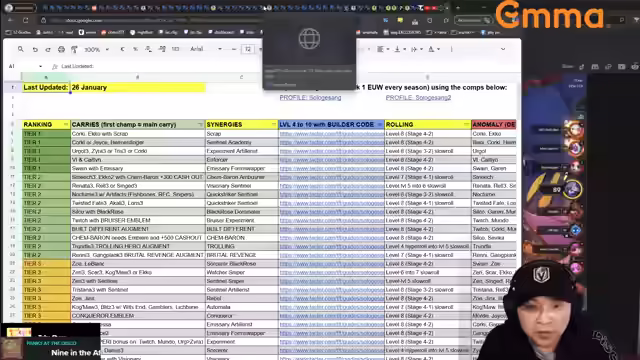Open builder link in Swain with Emissary row
Screen dimensions: 640x360
(x=331, y=168)
